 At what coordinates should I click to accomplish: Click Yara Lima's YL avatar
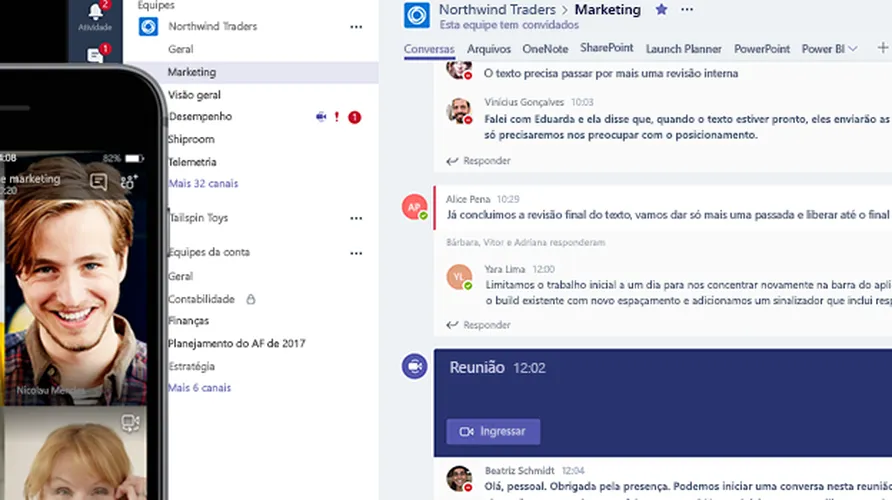point(459,277)
